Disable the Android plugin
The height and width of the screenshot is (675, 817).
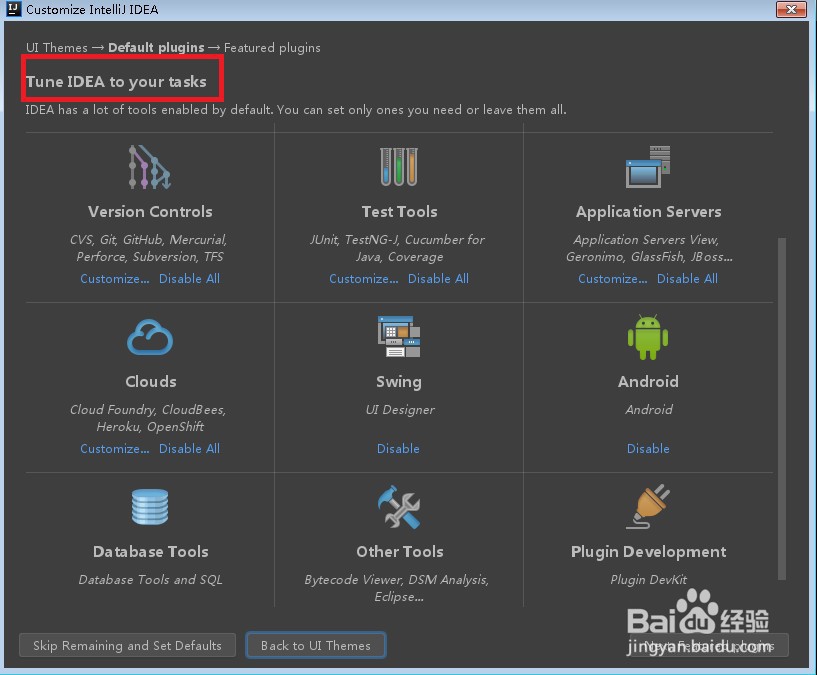(x=648, y=449)
